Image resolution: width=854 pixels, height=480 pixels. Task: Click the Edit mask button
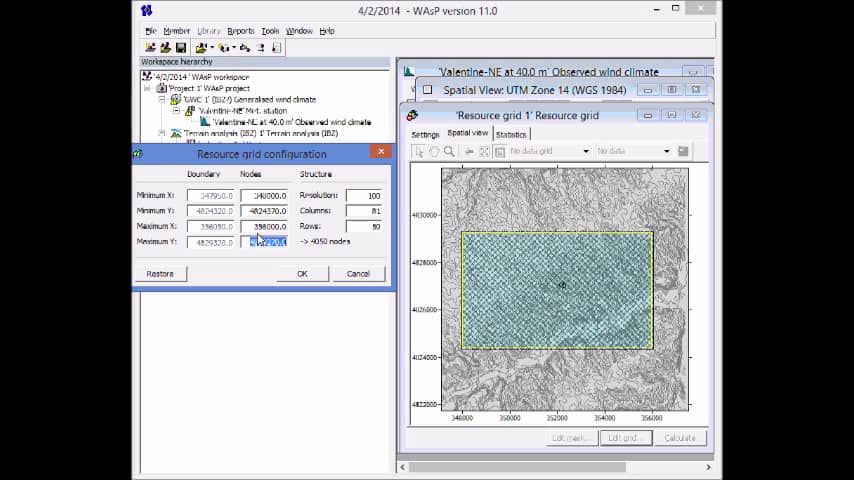571,438
